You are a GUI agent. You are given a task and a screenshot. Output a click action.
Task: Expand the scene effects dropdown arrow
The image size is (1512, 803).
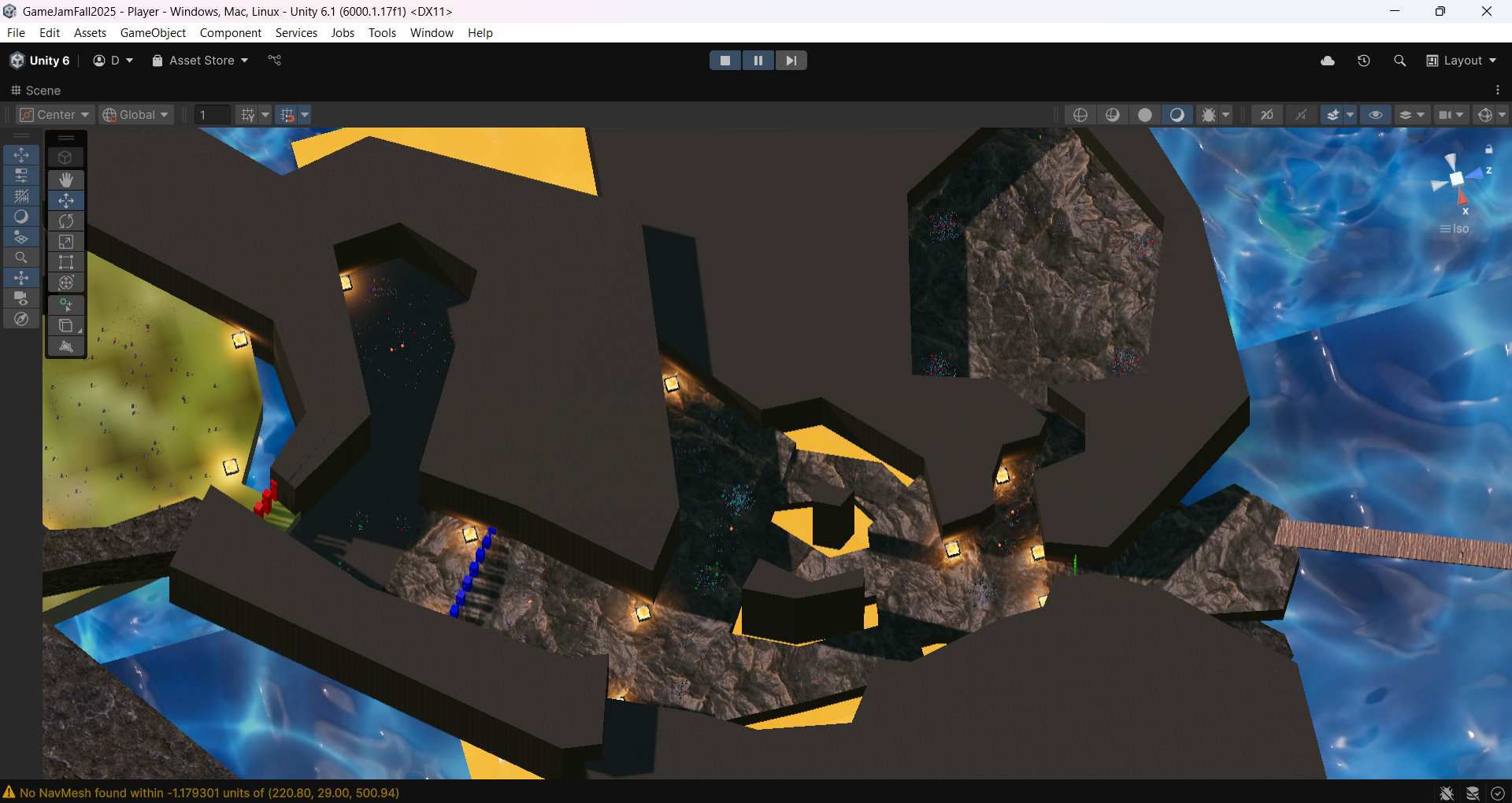click(x=1351, y=115)
